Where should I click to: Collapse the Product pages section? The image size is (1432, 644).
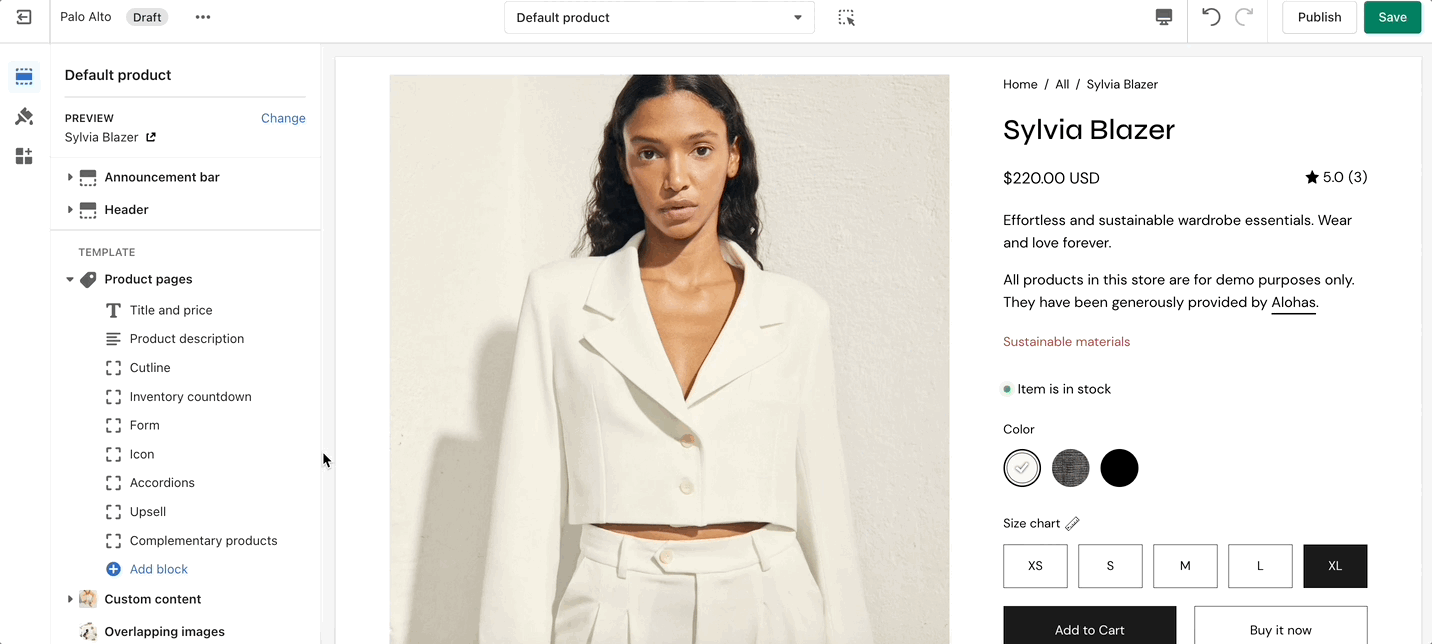[70, 280]
